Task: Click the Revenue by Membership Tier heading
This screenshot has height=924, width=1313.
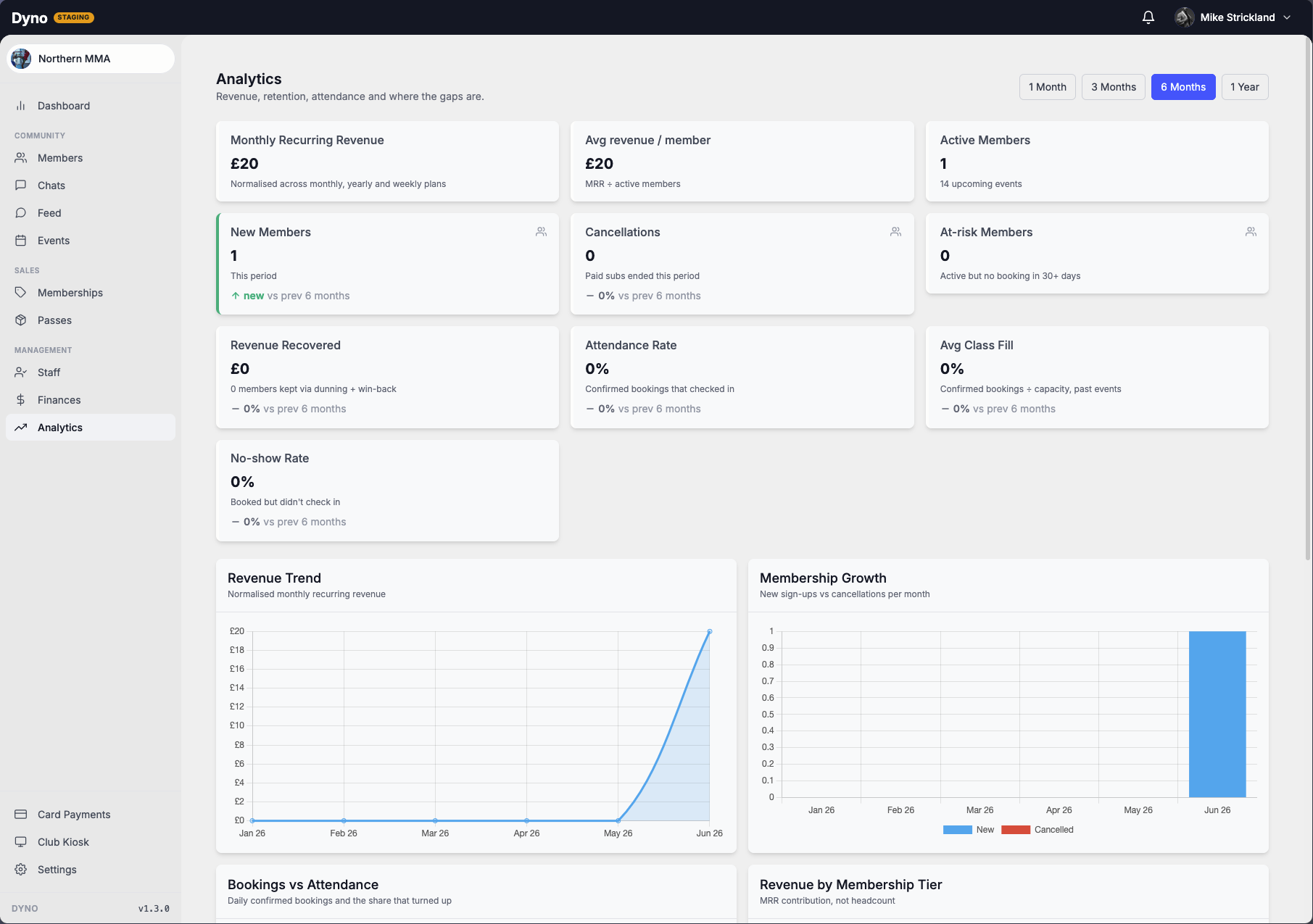Action: tap(850, 885)
